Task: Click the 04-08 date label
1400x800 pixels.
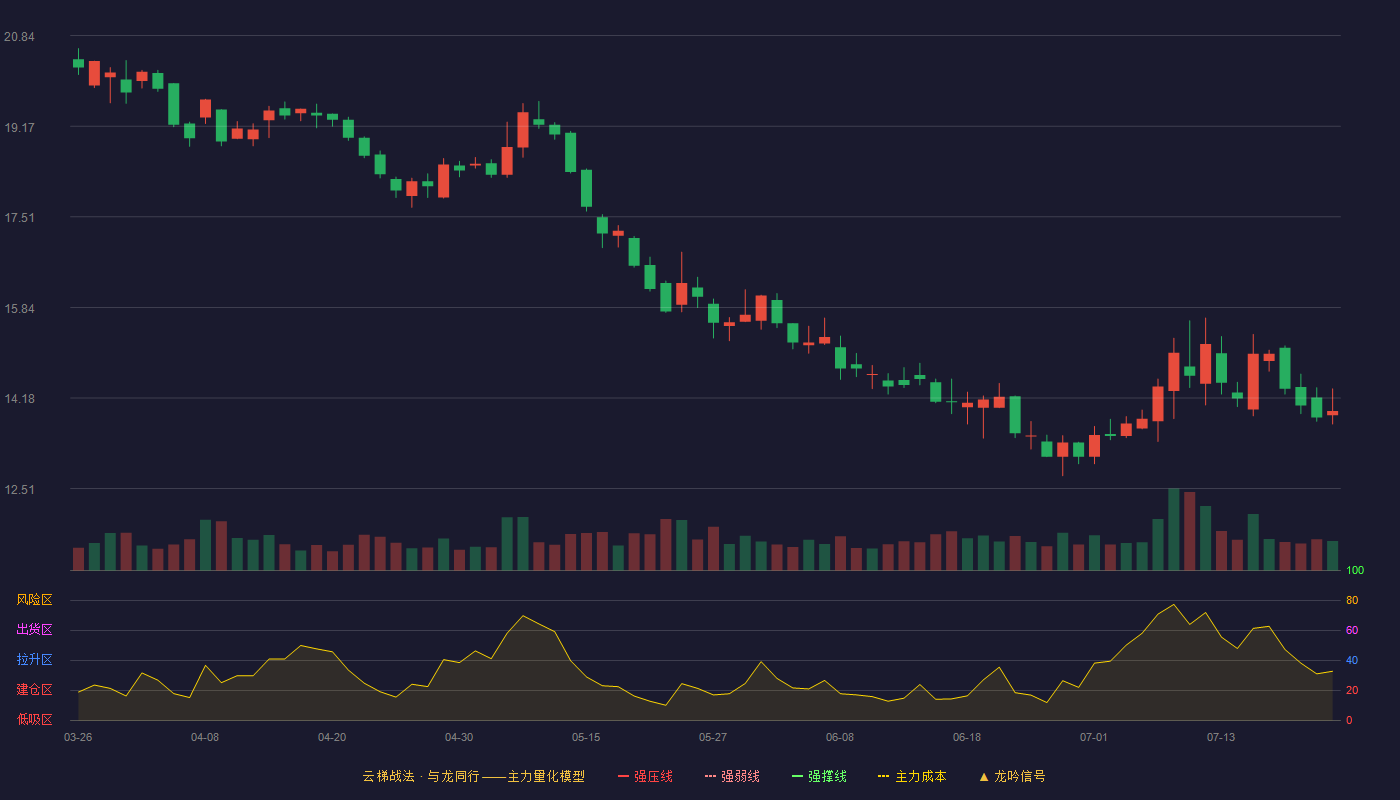Action: tap(205, 737)
